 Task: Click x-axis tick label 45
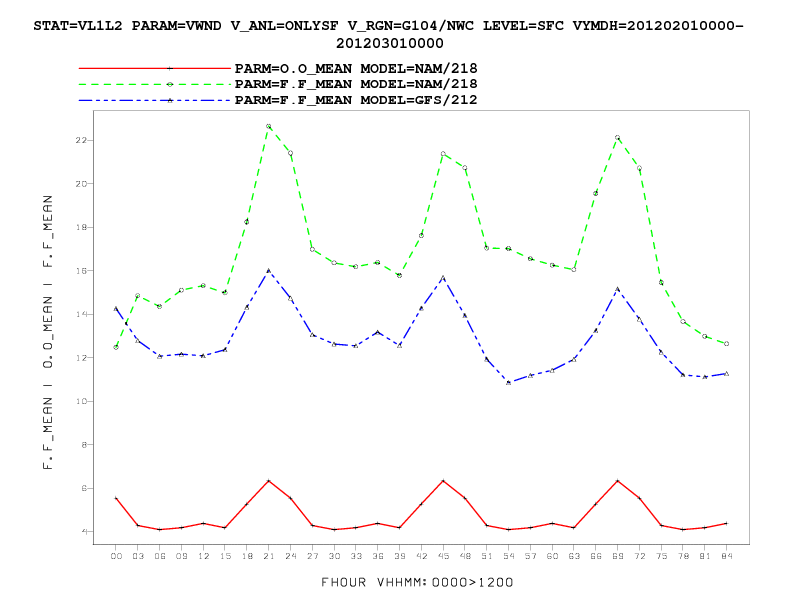pos(443,556)
